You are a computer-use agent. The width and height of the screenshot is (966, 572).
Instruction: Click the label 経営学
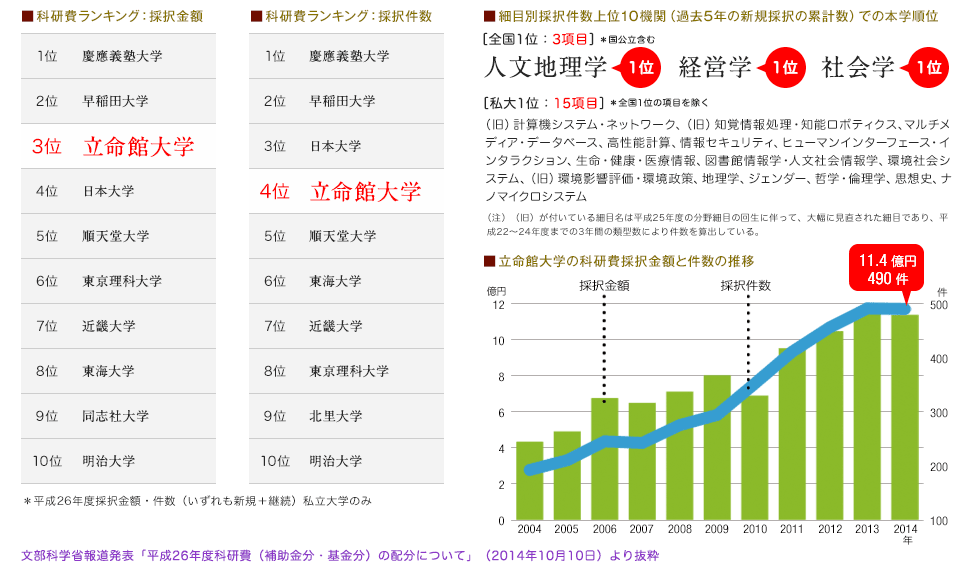715,67
